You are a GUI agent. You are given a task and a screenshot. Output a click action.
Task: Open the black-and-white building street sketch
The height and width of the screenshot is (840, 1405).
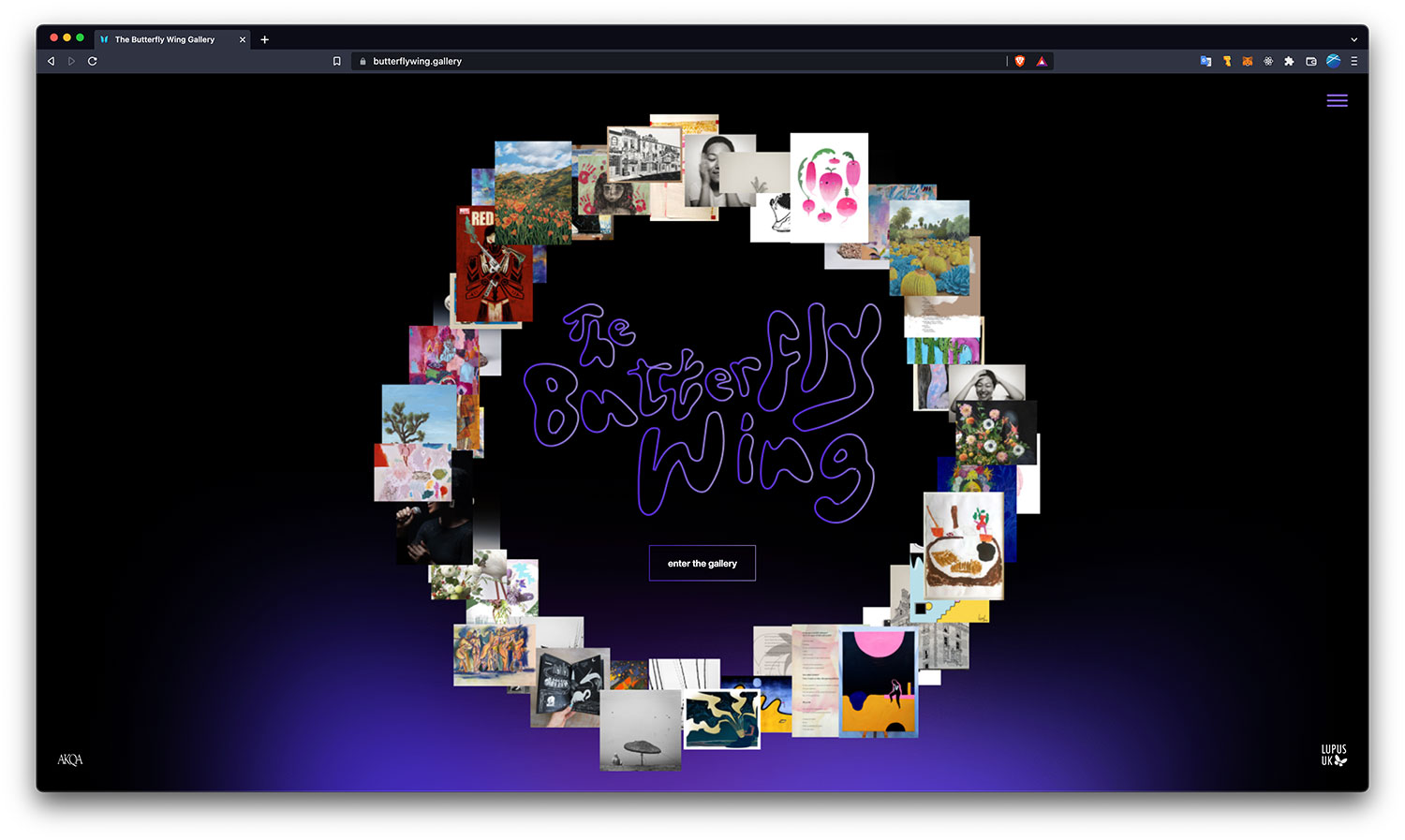tap(643, 154)
